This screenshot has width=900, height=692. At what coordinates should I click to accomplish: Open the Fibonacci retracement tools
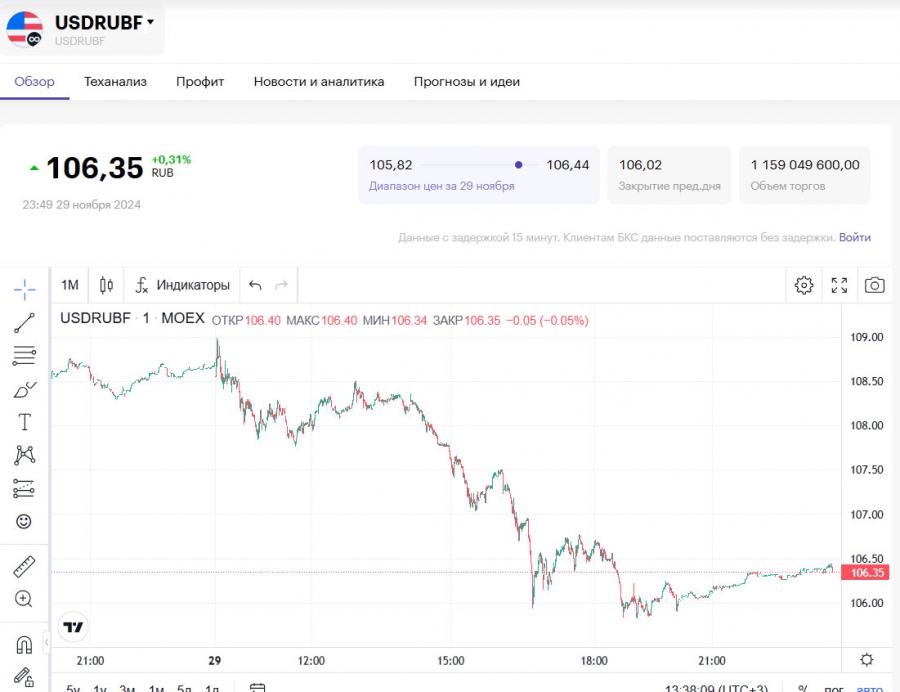click(25, 355)
